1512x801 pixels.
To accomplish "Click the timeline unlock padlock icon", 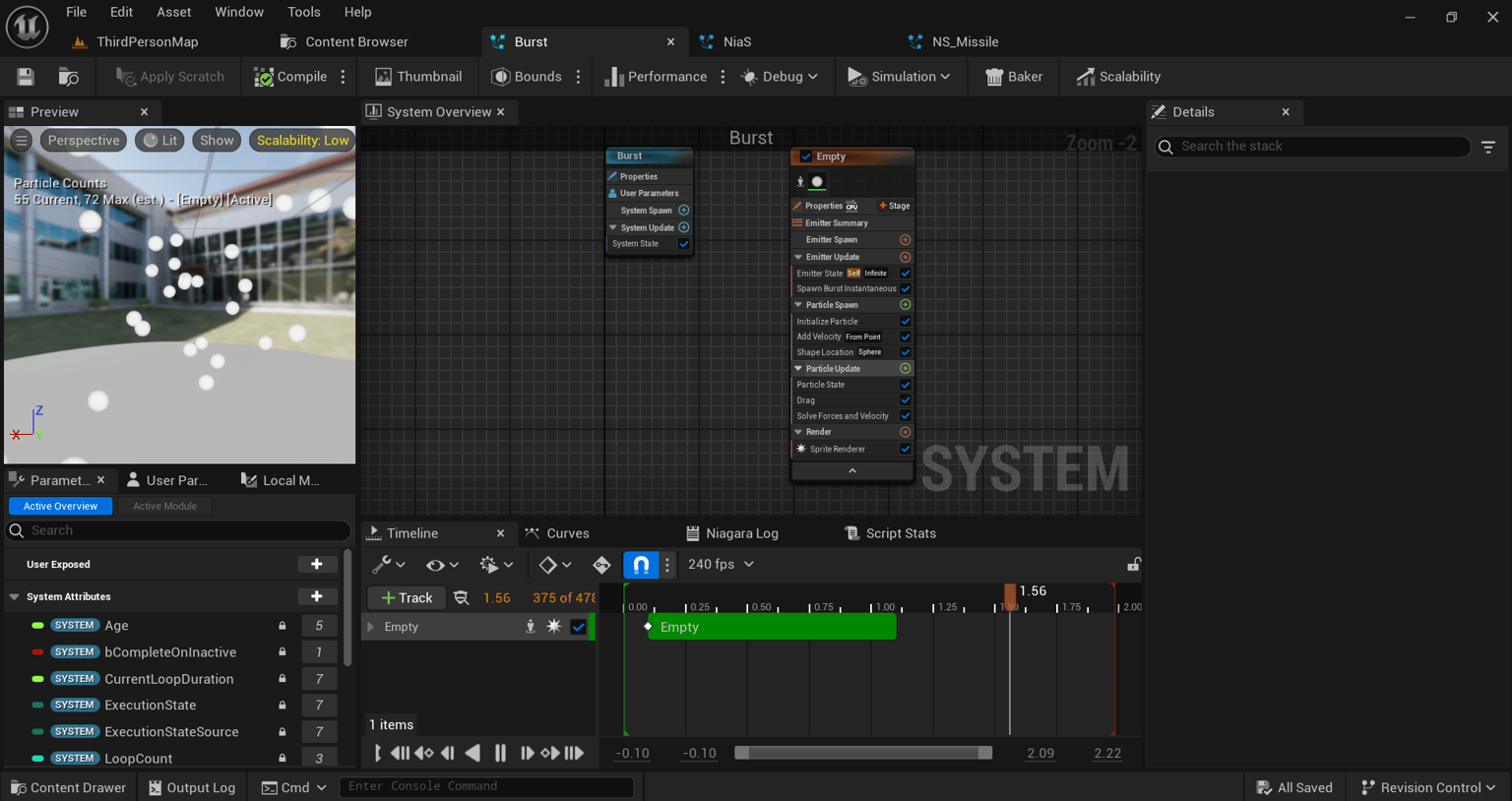I will tap(1134, 565).
